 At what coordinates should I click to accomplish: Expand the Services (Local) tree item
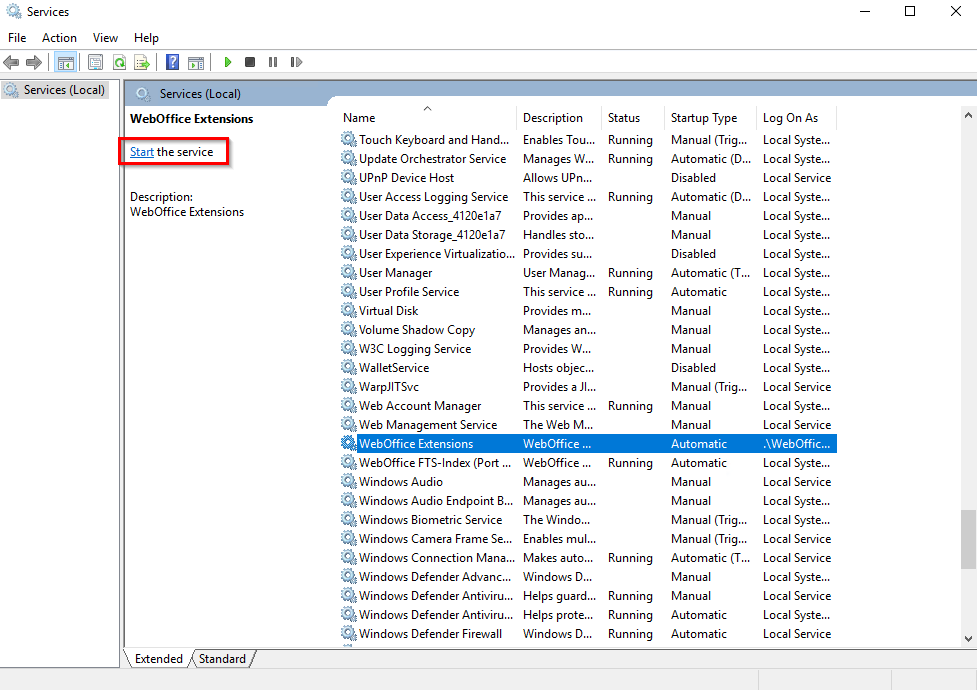[x=55, y=89]
